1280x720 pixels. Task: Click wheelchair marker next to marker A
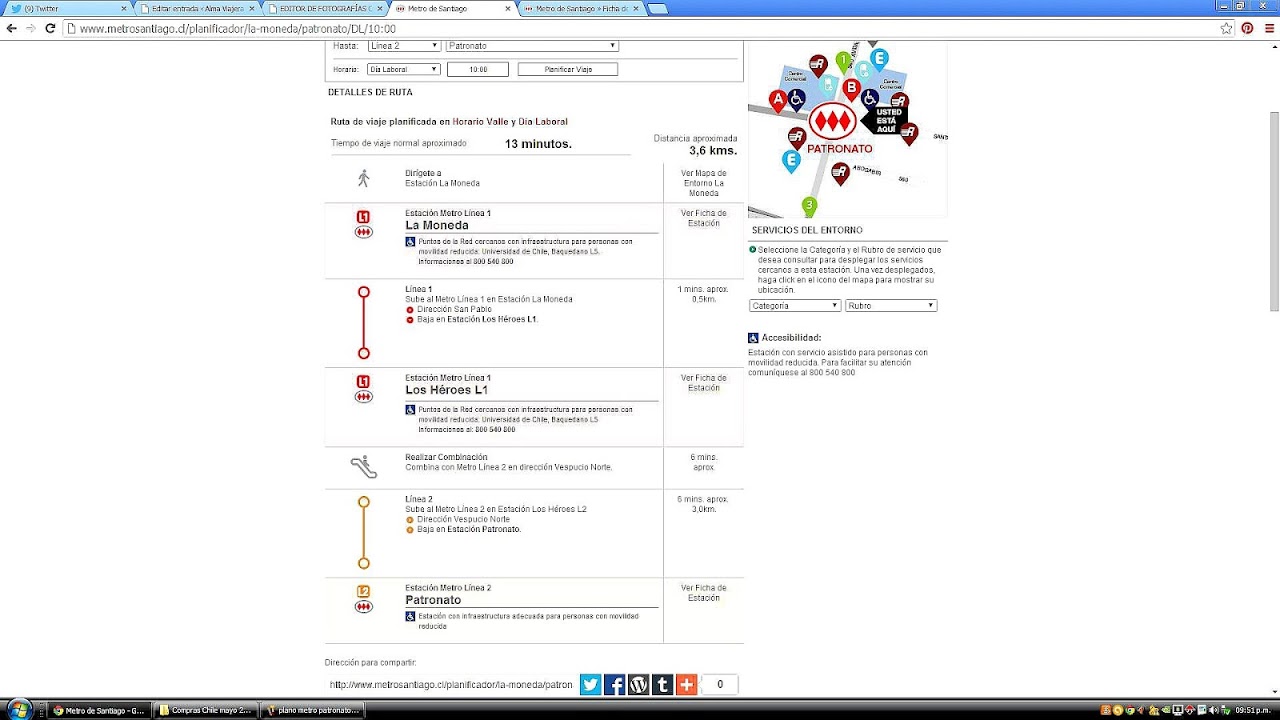[x=797, y=99]
